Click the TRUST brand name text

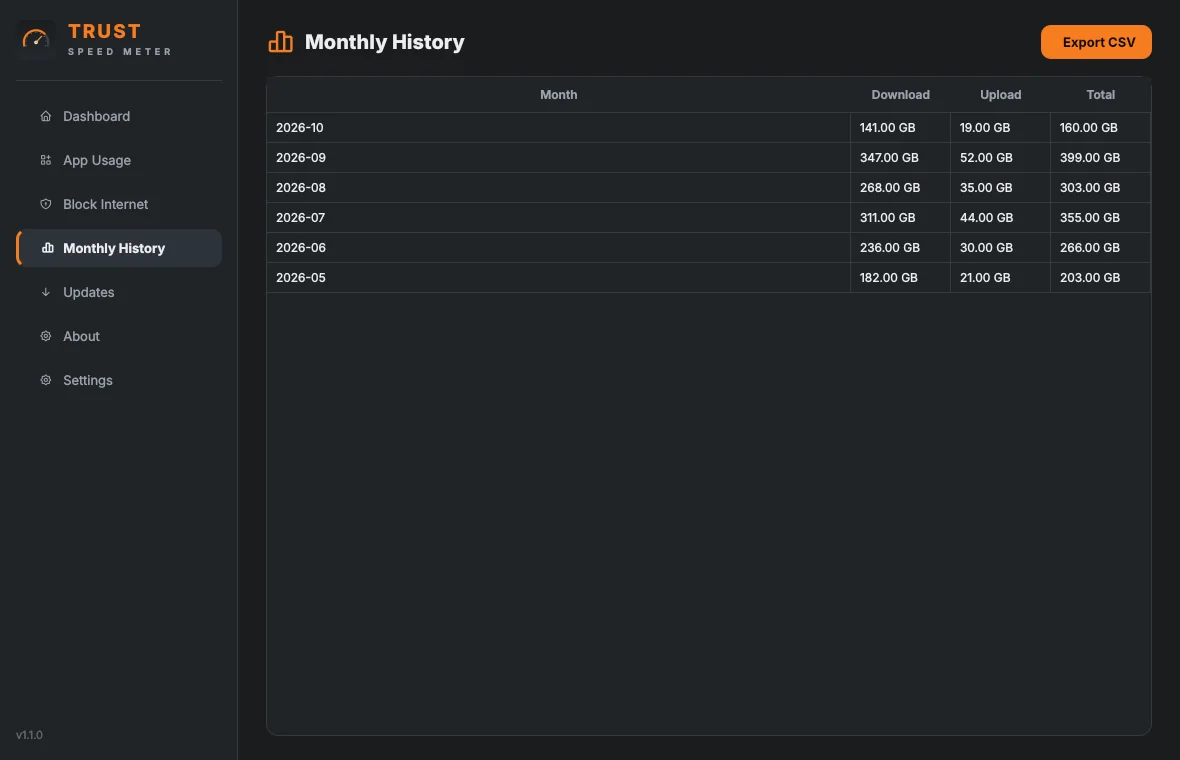tap(105, 32)
